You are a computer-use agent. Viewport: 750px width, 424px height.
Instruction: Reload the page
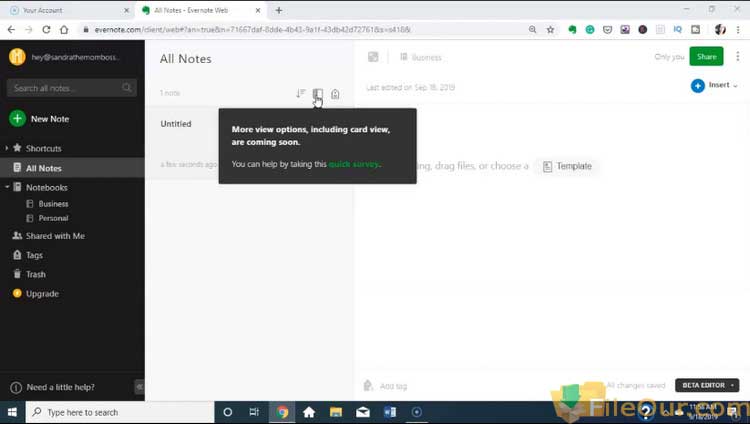(x=46, y=30)
